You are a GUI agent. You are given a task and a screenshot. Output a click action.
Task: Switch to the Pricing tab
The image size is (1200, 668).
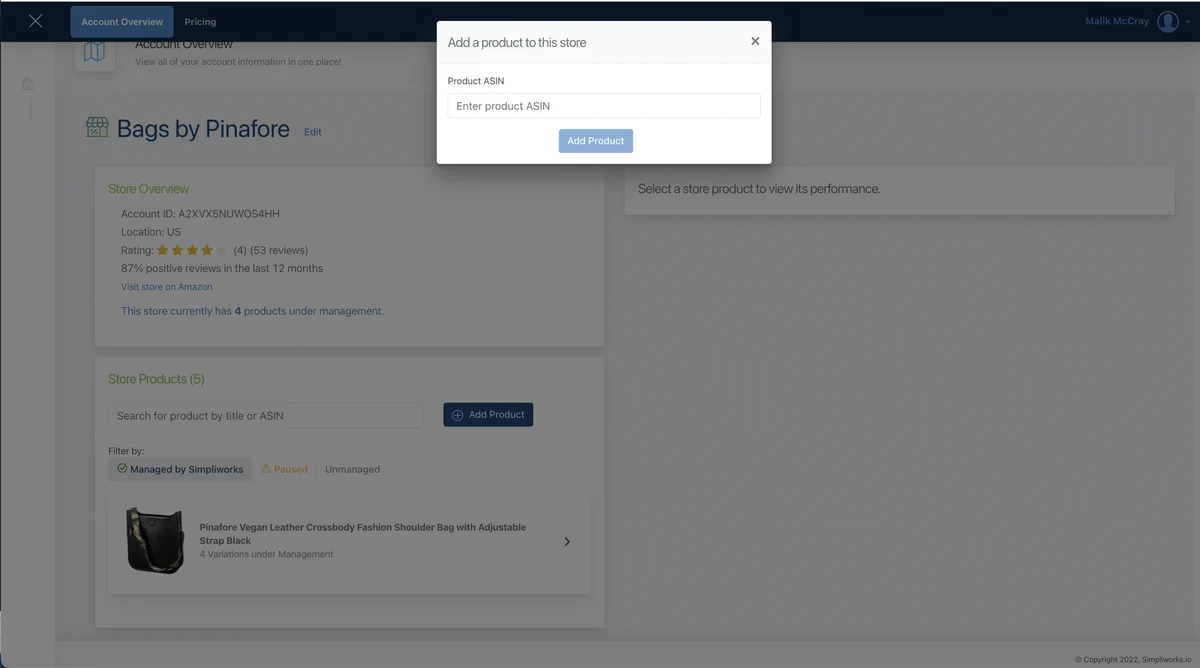tap(200, 22)
